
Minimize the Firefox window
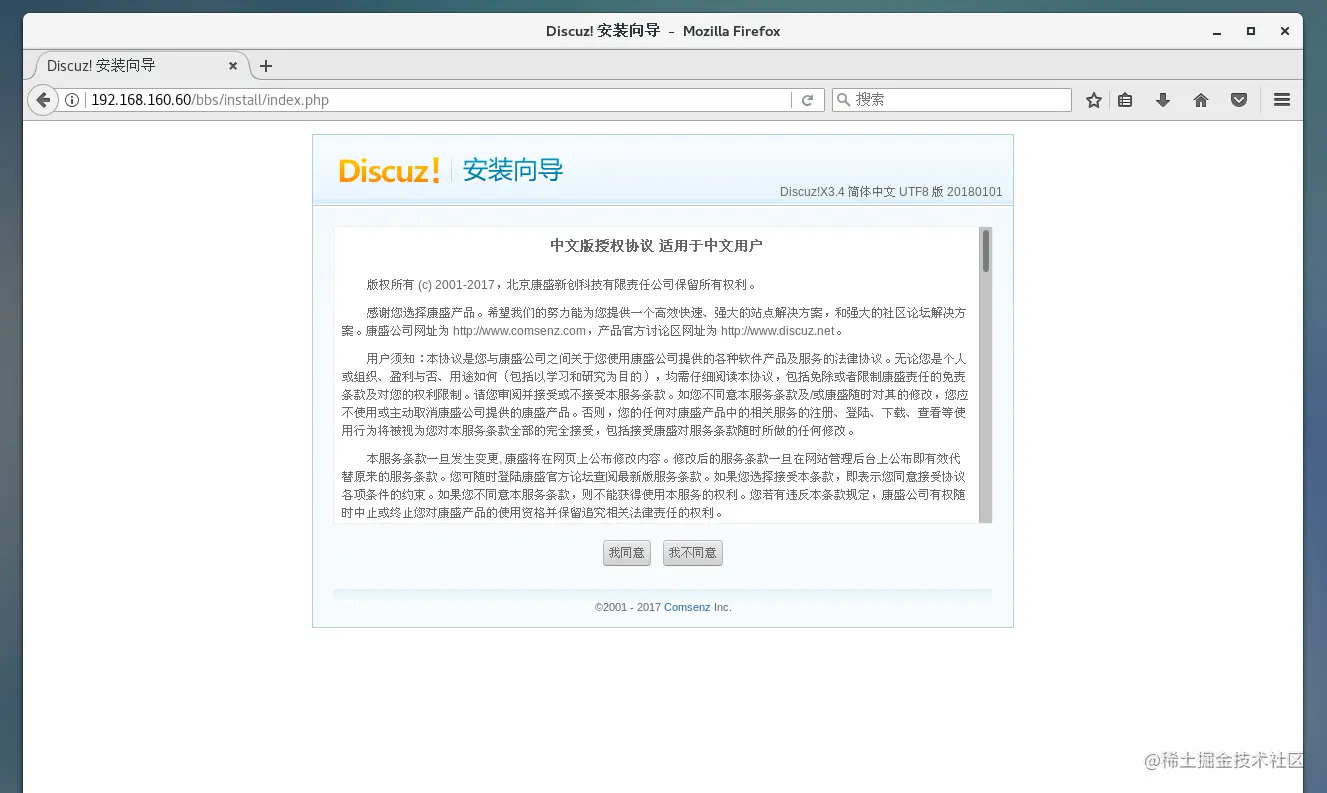[x=1217, y=31]
